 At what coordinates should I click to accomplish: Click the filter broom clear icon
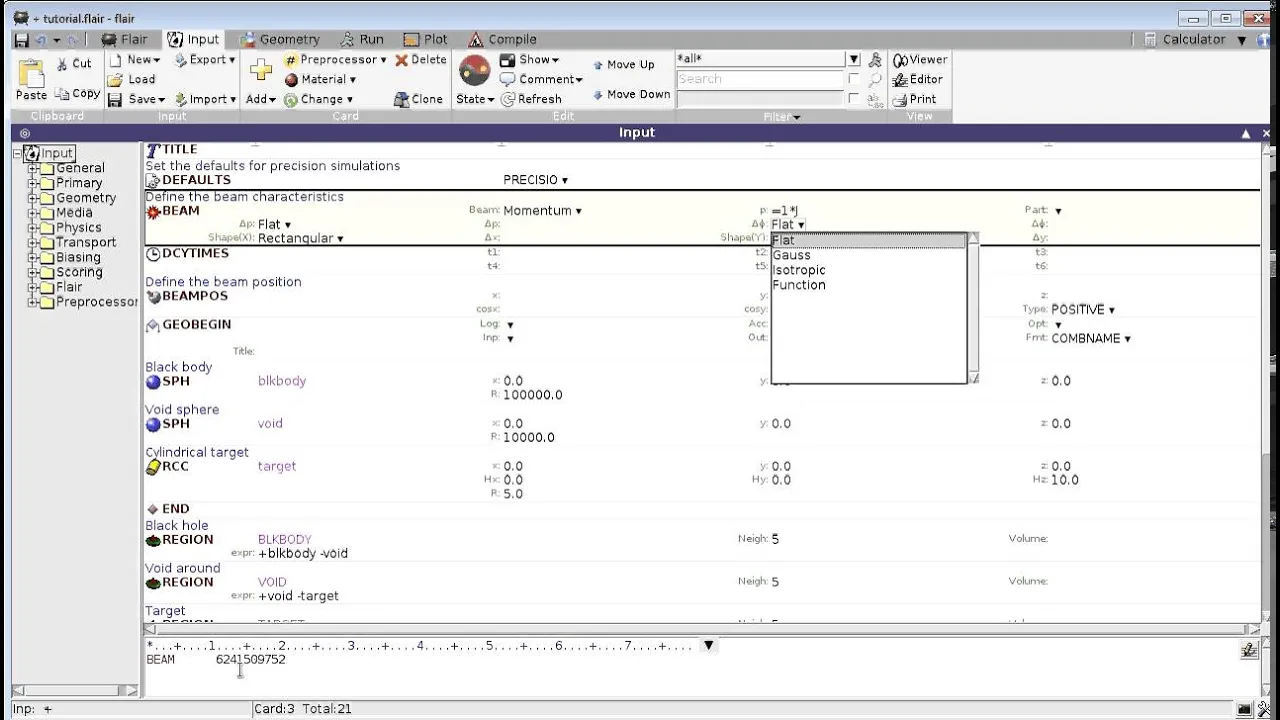tap(875, 60)
